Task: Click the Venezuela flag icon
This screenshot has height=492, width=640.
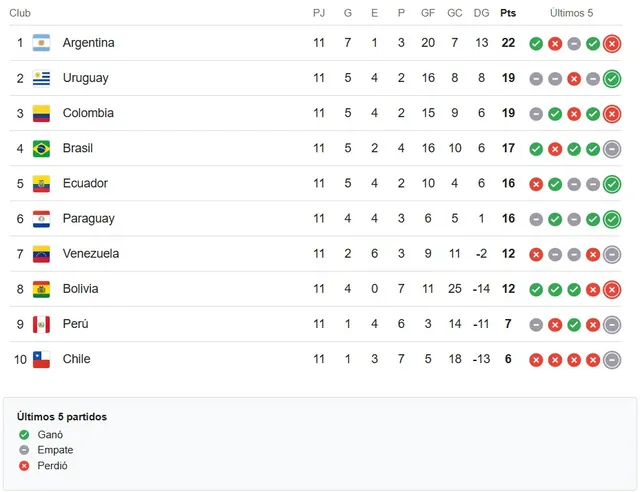Action: (x=41, y=253)
